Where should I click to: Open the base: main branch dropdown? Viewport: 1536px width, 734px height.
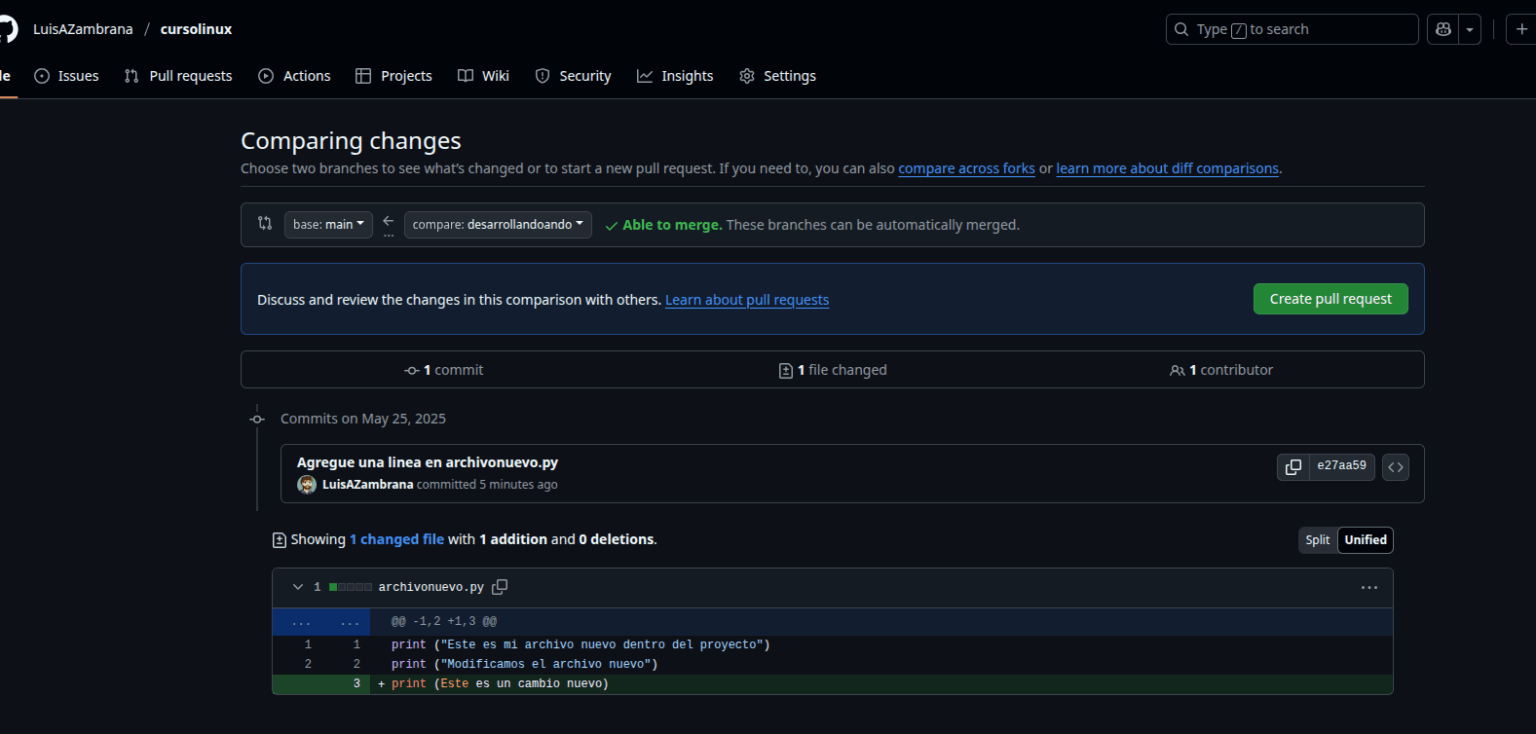327,224
